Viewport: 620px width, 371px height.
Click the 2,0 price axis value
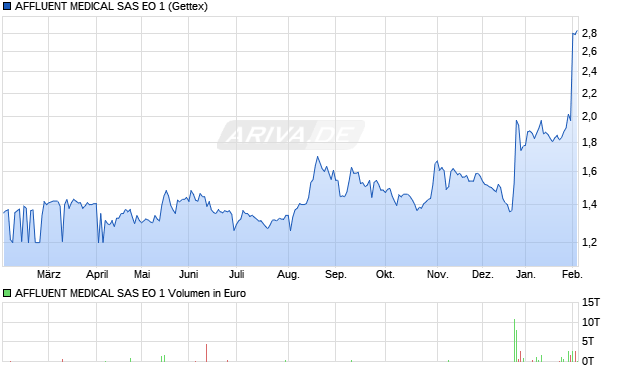tap(589, 117)
